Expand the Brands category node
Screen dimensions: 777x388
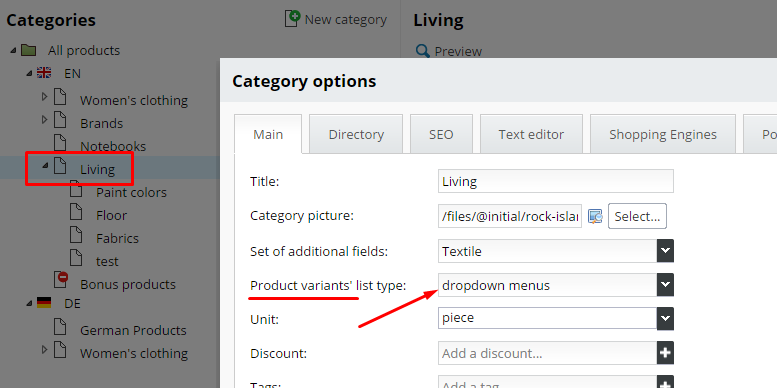pos(45,119)
